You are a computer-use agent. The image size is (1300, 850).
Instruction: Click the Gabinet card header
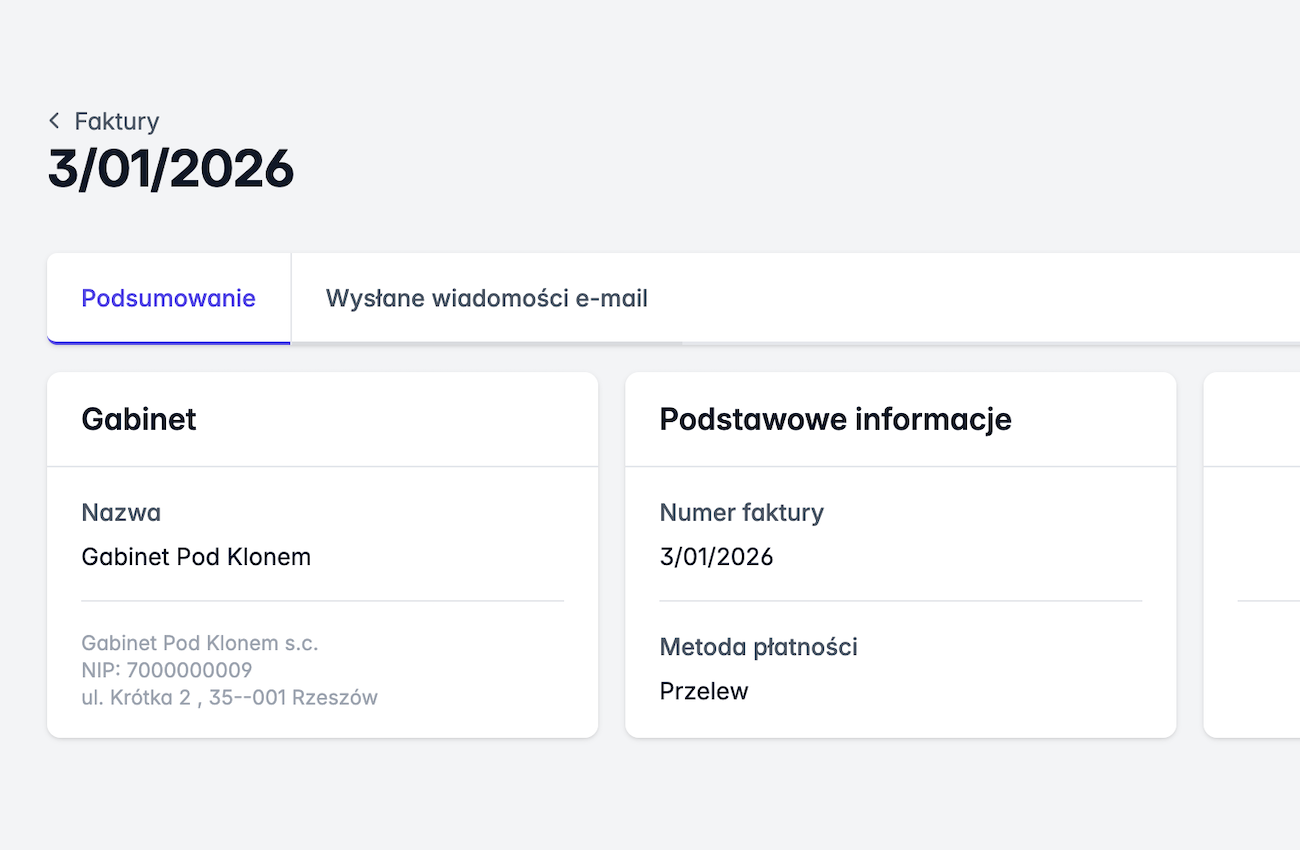[139, 419]
